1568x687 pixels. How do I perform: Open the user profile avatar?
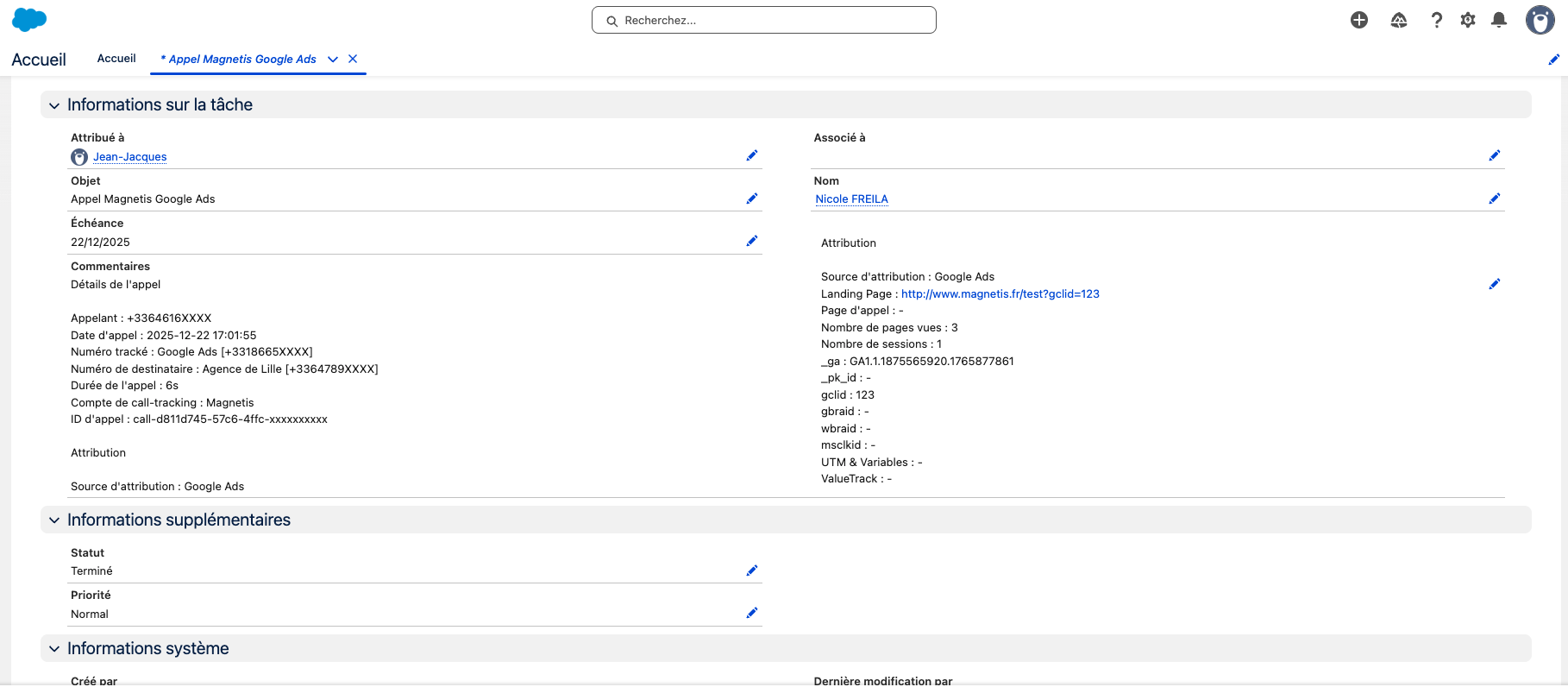1540,20
